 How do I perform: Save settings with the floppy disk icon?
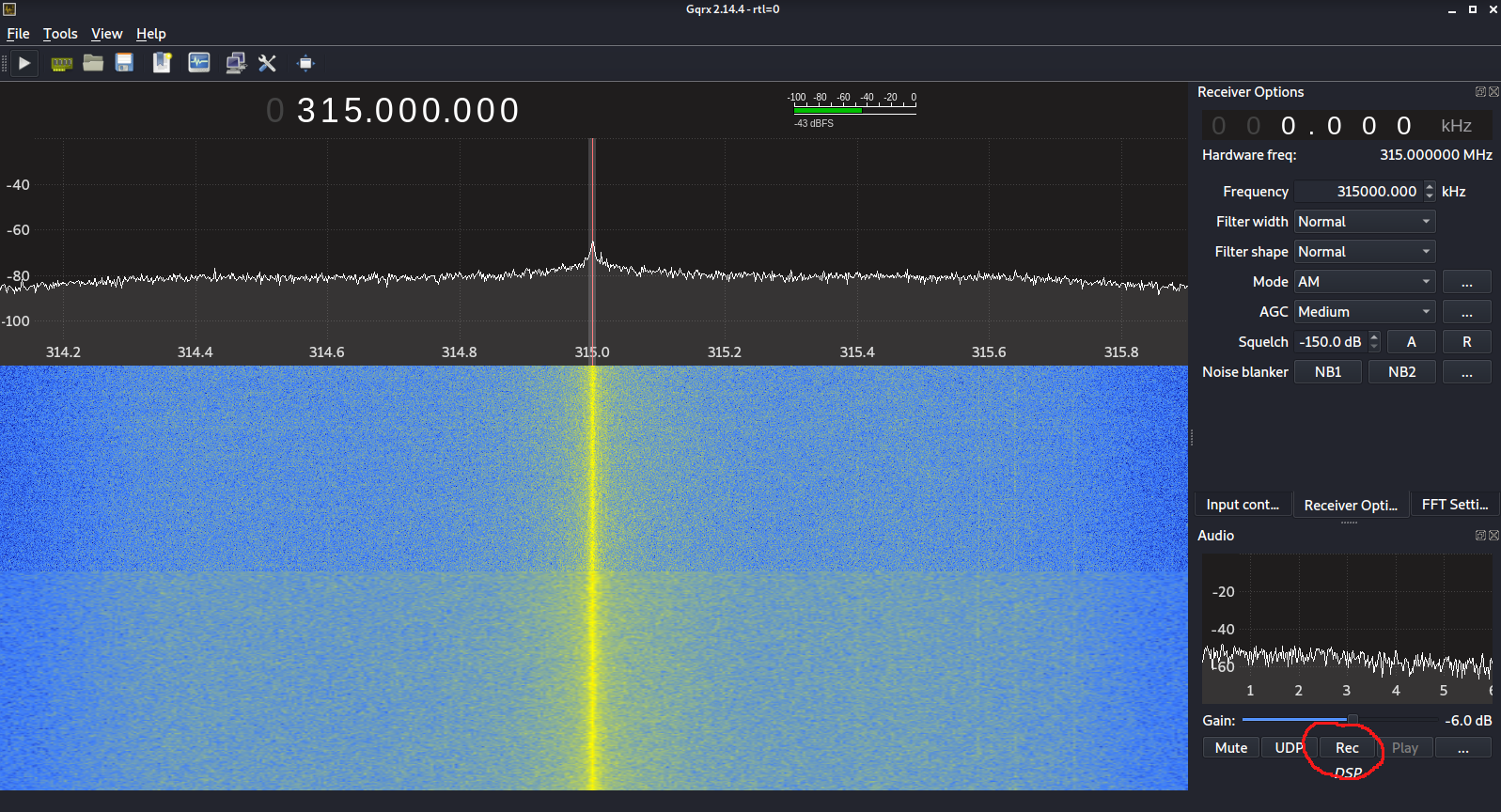click(x=124, y=63)
